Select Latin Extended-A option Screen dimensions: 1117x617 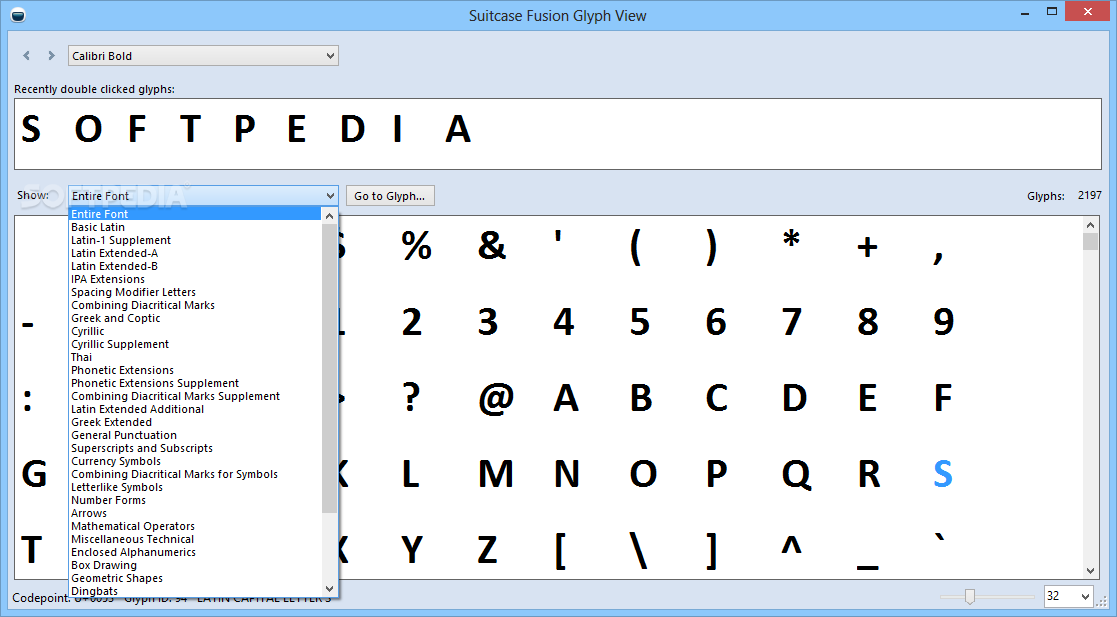[x=195, y=253]
